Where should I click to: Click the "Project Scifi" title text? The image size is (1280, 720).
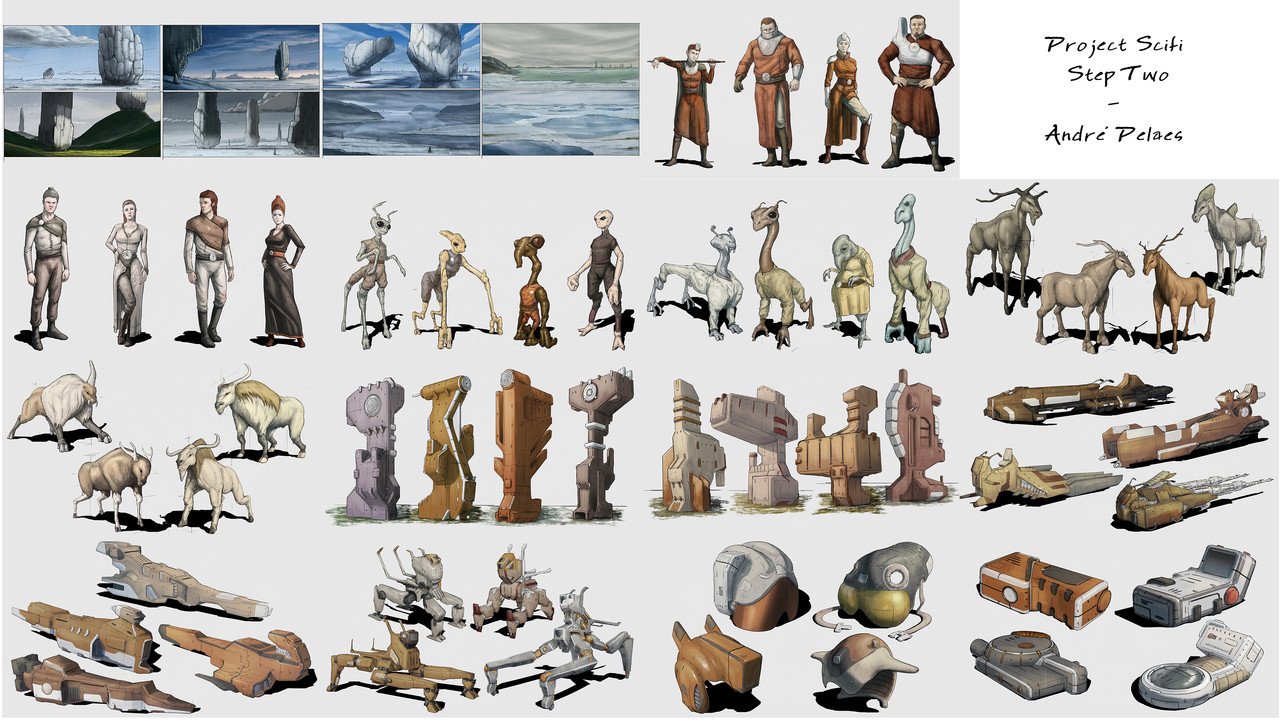[1115, 45]
